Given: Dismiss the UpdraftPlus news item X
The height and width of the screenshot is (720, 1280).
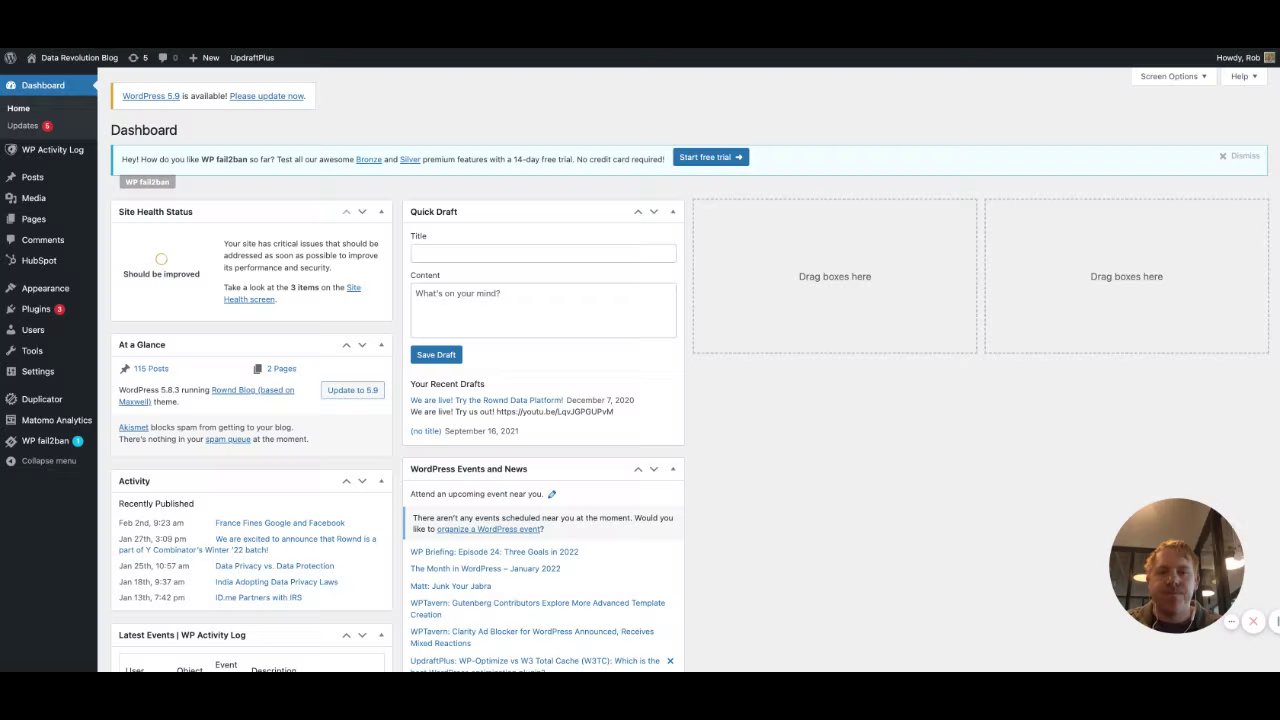Looking at the screenshot, I should pos(670,661).
